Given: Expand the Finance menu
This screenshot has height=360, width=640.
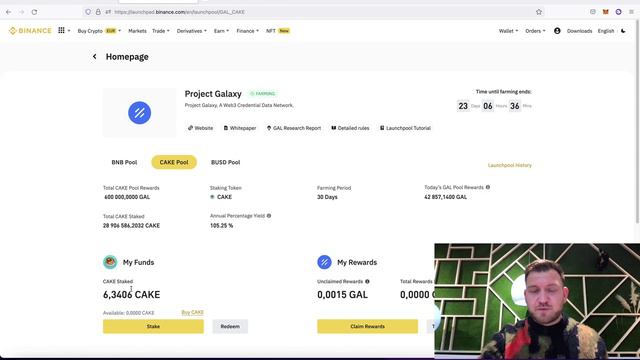Looking at the screenshot, I should pos(247,31).
